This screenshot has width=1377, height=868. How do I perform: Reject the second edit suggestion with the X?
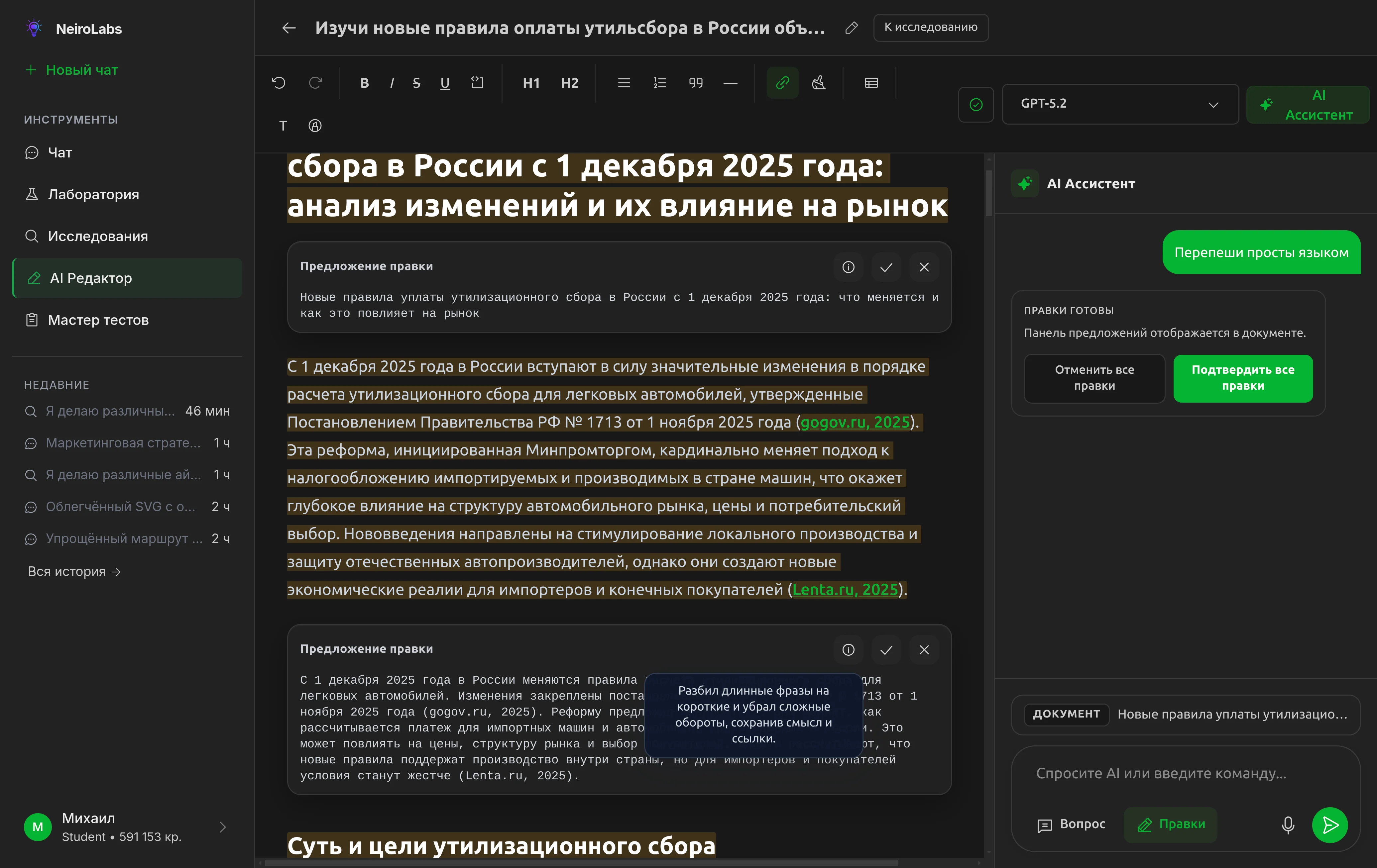[x=924, y=650]
